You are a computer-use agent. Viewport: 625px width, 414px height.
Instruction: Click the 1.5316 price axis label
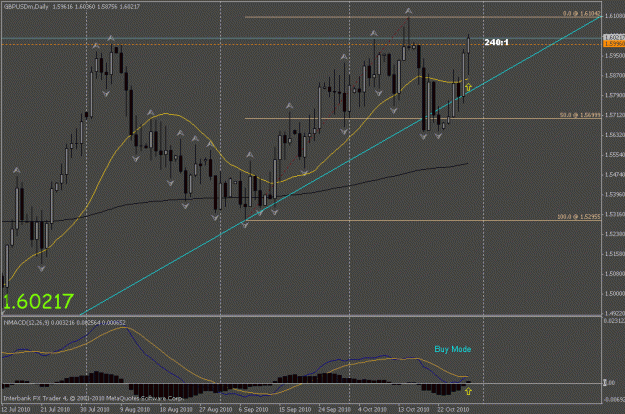(x=615, y=214)
